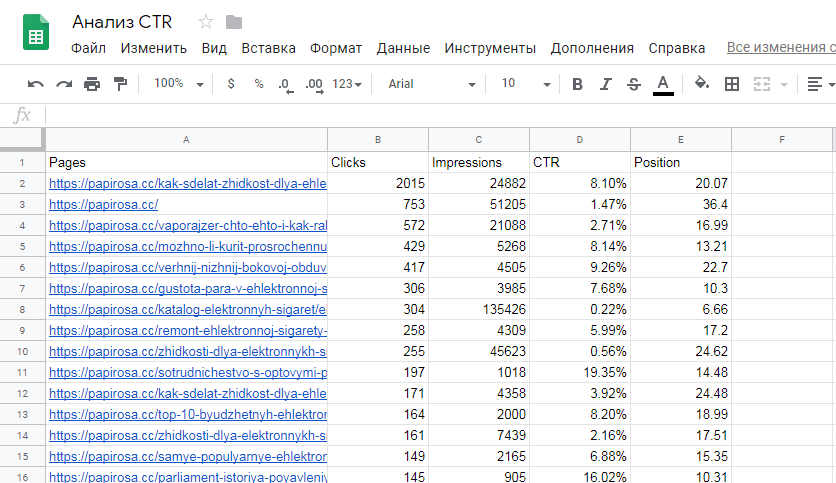Open the Изменить menu
Image resolution: width=836 pixels, height=483 pixels.
154,48
